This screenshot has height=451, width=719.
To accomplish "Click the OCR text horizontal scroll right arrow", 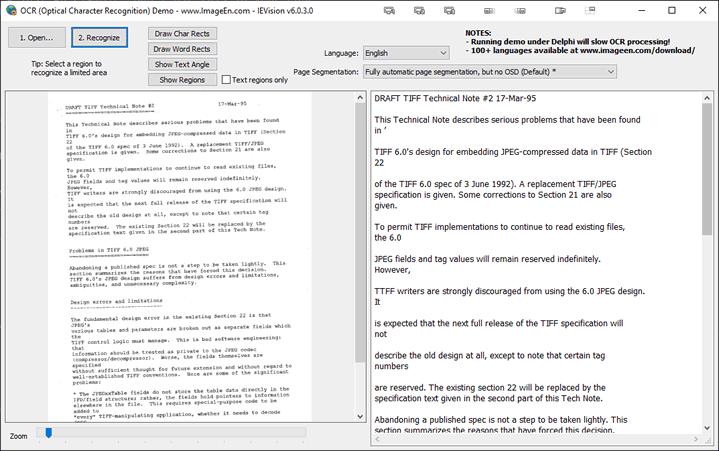I will (696, 439).
